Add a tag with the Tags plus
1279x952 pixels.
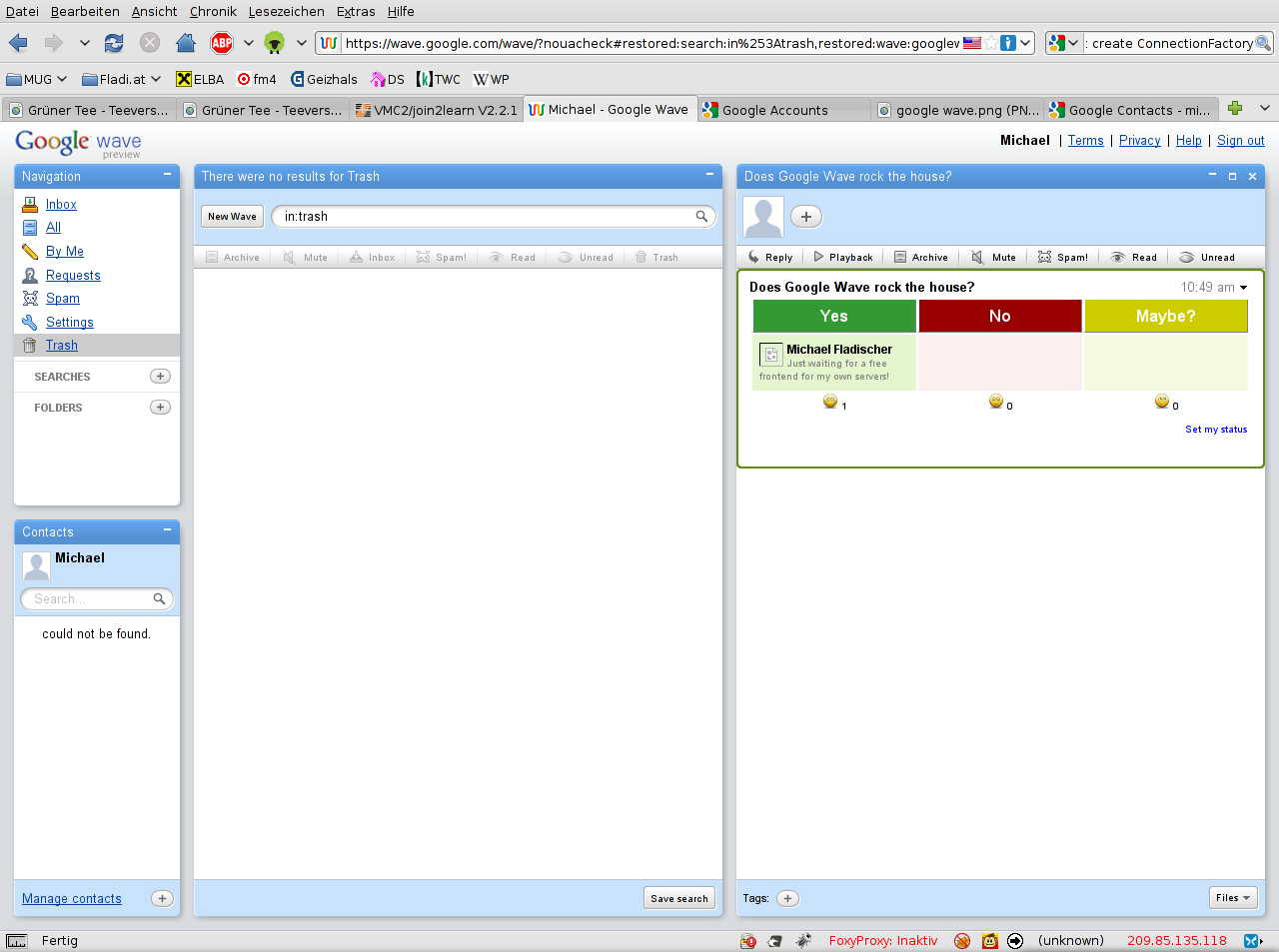click(x=787, y=898)
